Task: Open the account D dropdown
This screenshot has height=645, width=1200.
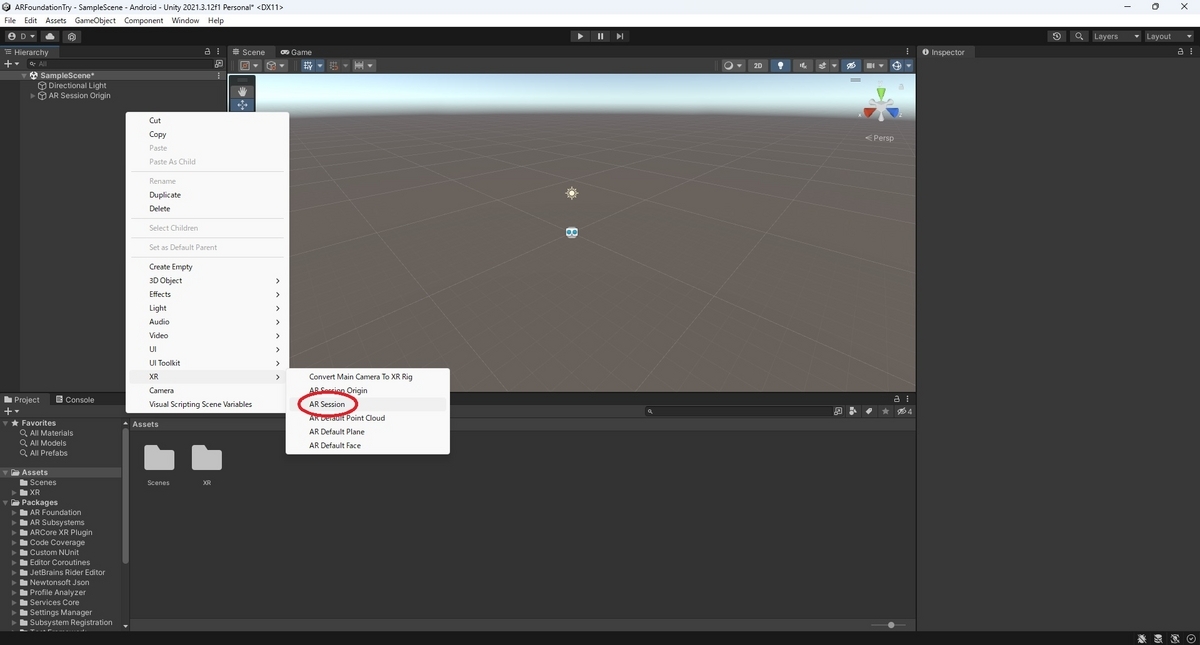Action: [21, 36]
